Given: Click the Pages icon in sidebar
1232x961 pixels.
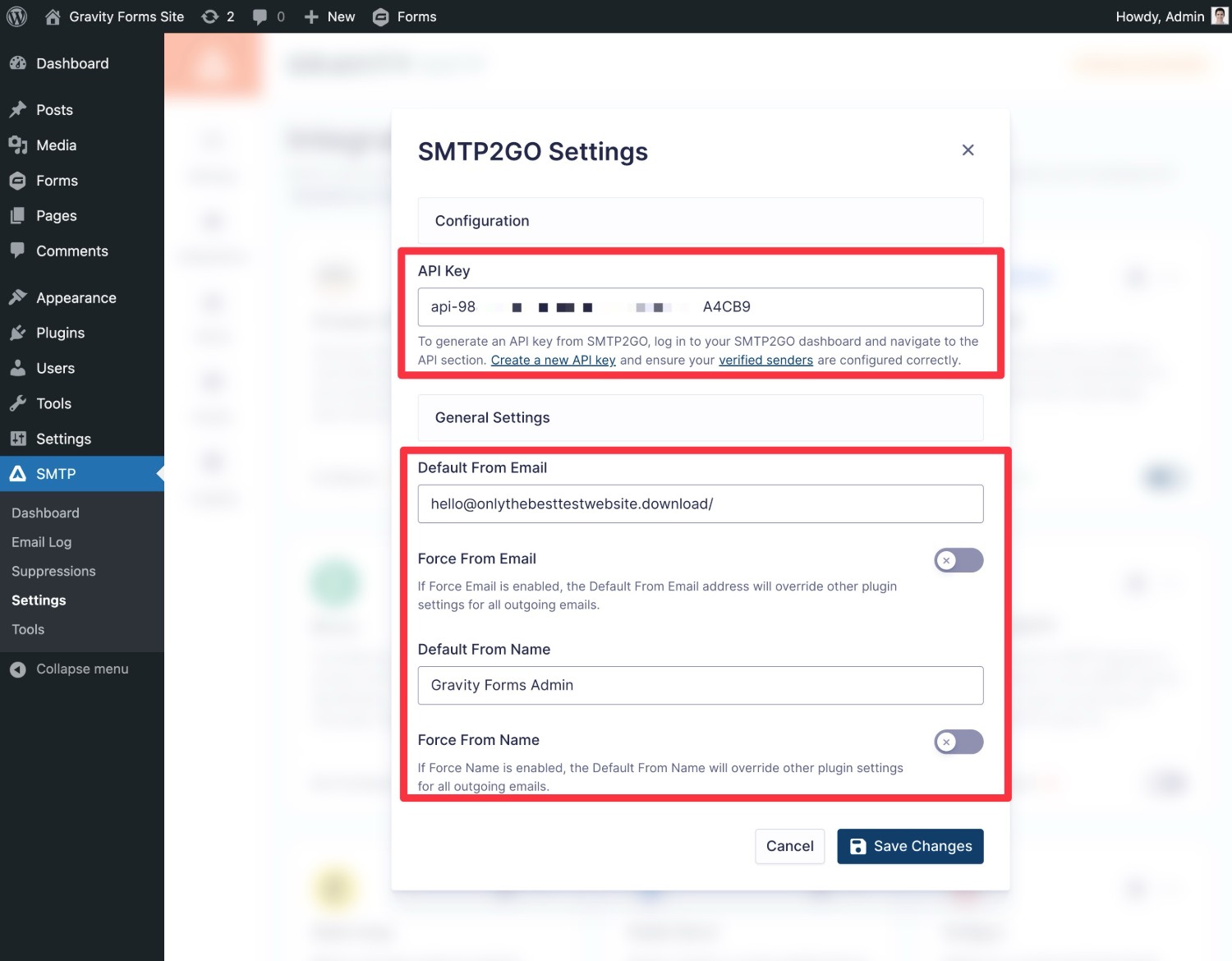Looking at the screenshot, I should coord(17,215).
